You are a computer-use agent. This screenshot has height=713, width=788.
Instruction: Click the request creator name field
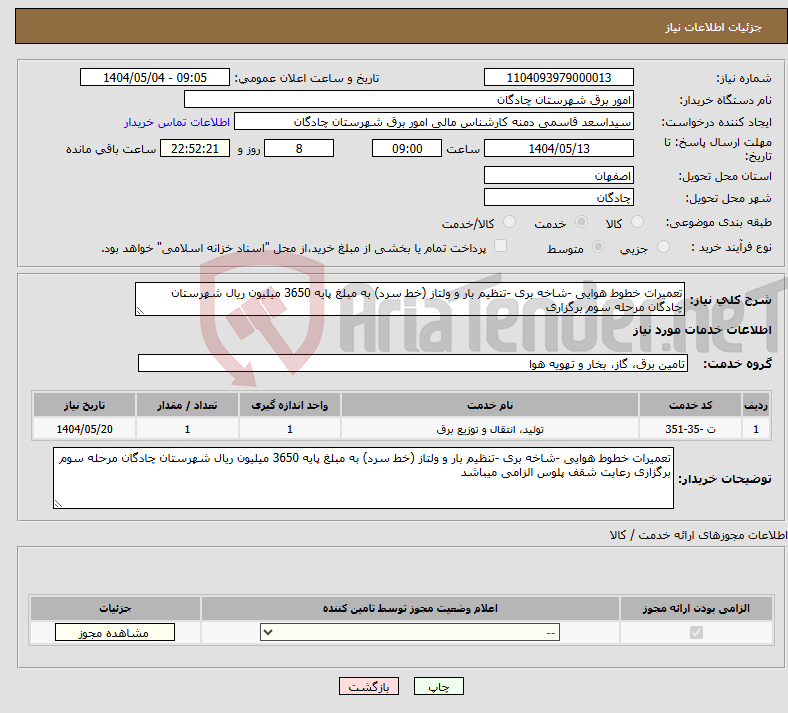click(434, 122)
